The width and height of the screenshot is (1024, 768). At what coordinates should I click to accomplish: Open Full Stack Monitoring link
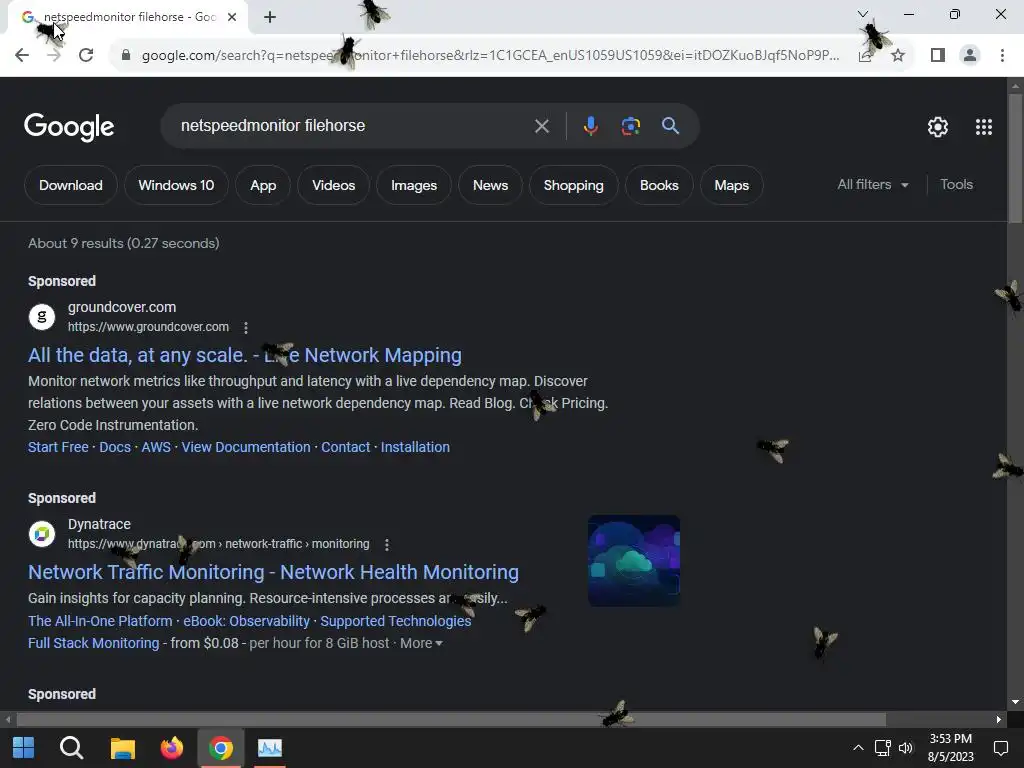93,643
